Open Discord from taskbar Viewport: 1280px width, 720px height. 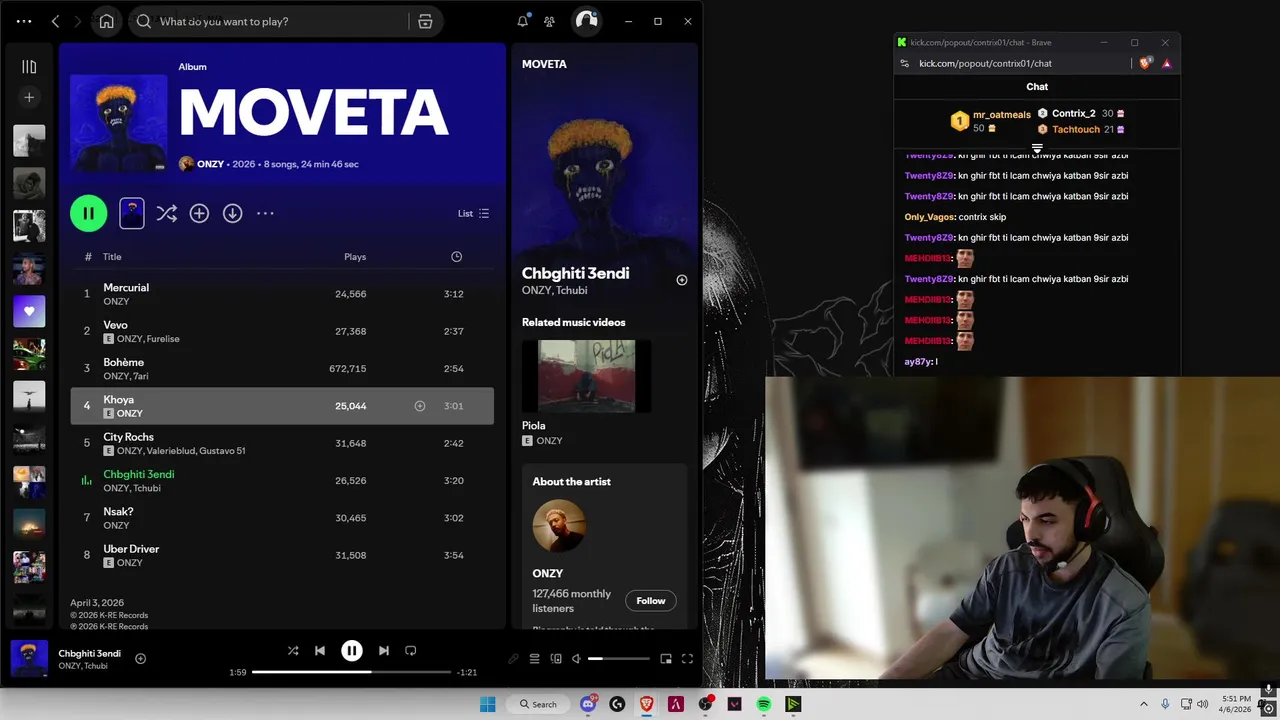(588, 704)
